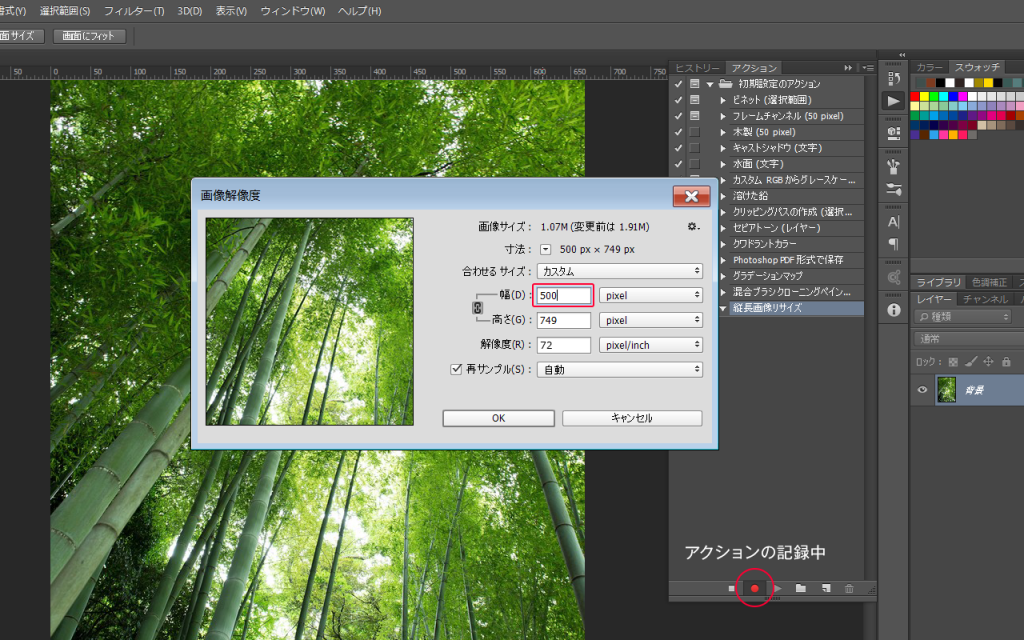The width and height of the screenshot is (1024, 640).
Task: Click the 画面にフィット button
Action: (89, 36)
